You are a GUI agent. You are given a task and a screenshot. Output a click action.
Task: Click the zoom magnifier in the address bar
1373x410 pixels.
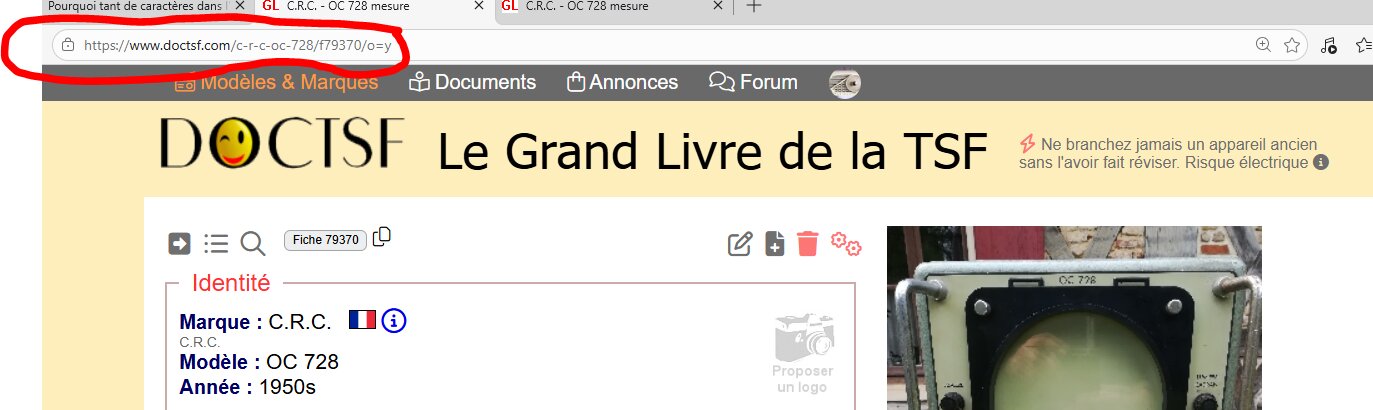point(1263,45)
